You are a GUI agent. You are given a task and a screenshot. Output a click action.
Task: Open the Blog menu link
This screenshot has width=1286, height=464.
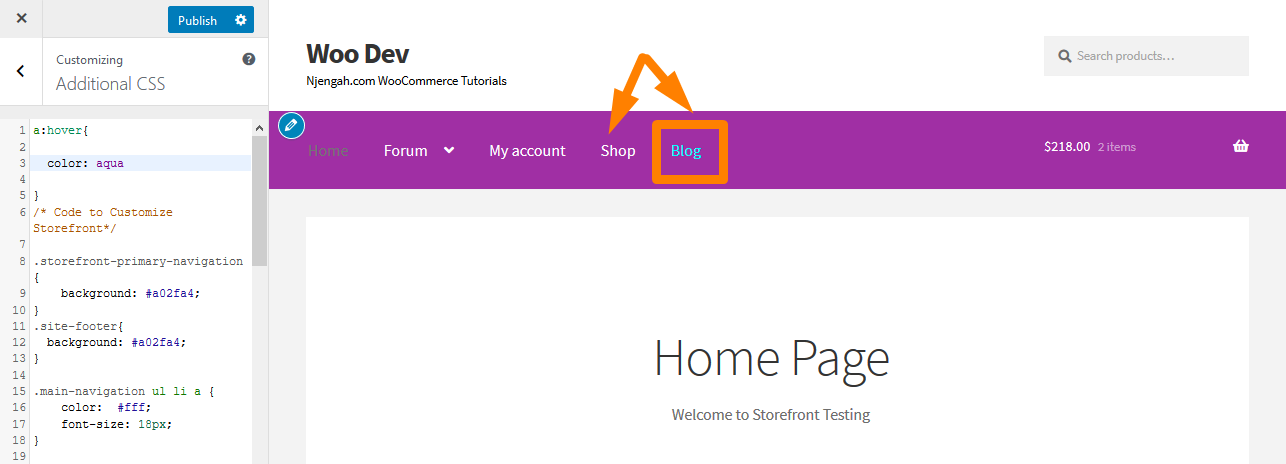point(686,151)
